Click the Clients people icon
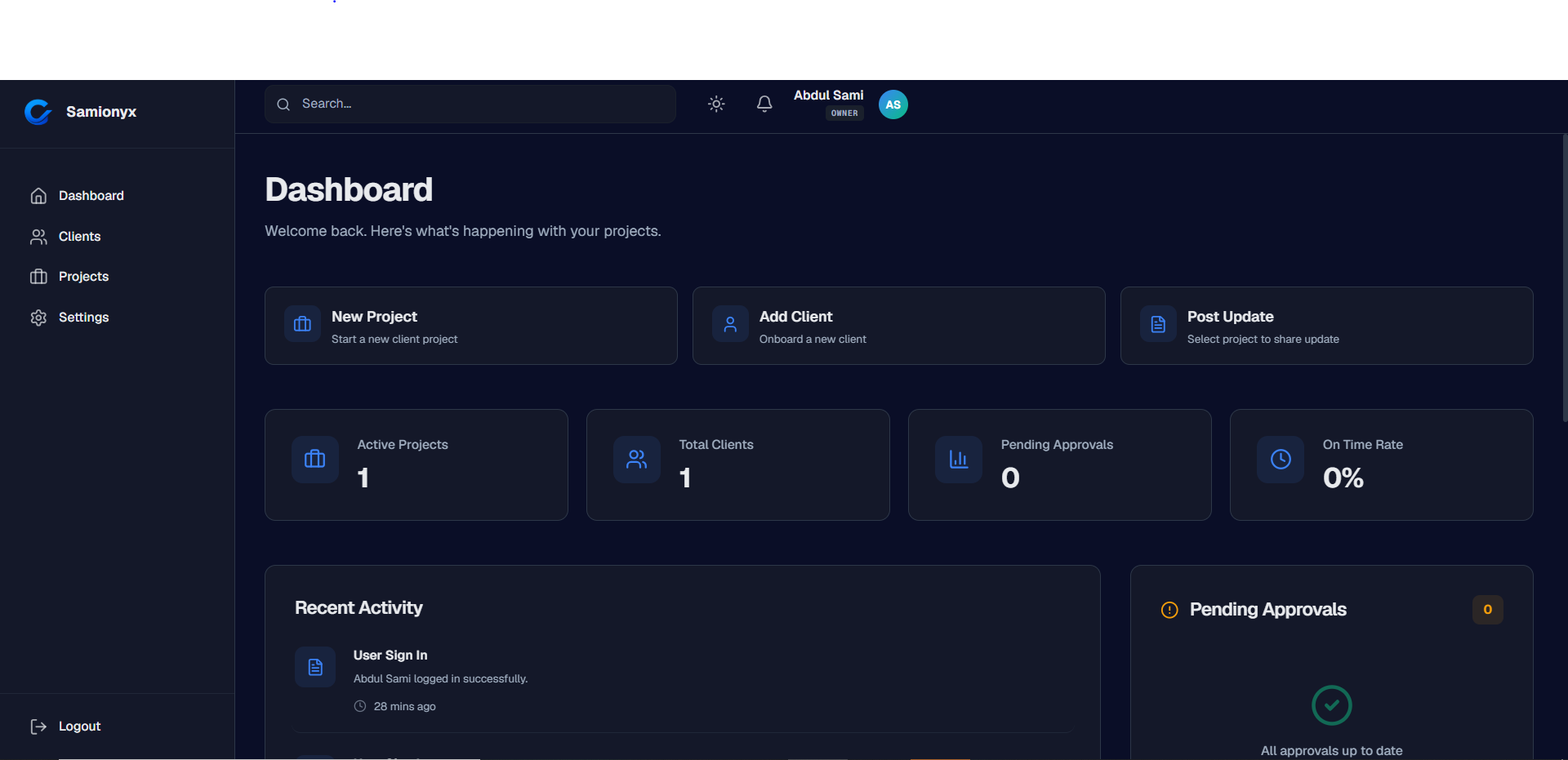This screenshot has width=1568, height=760. [38, 237]
